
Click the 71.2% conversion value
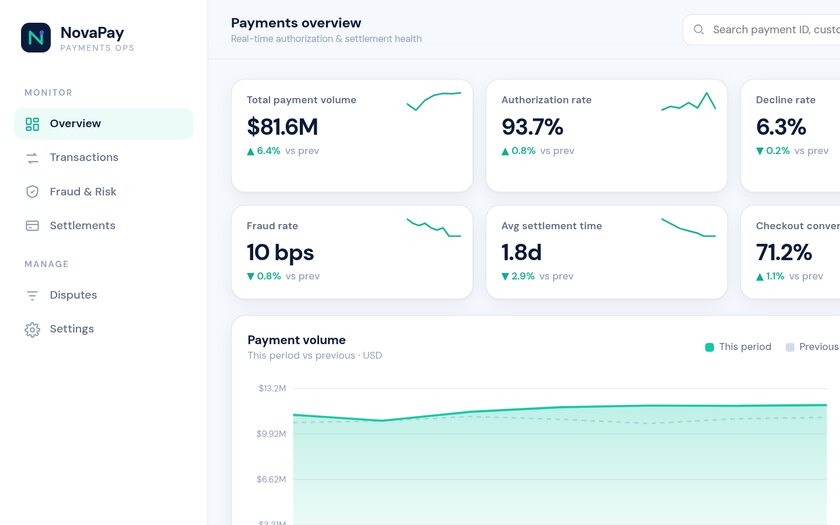[784, 252]
